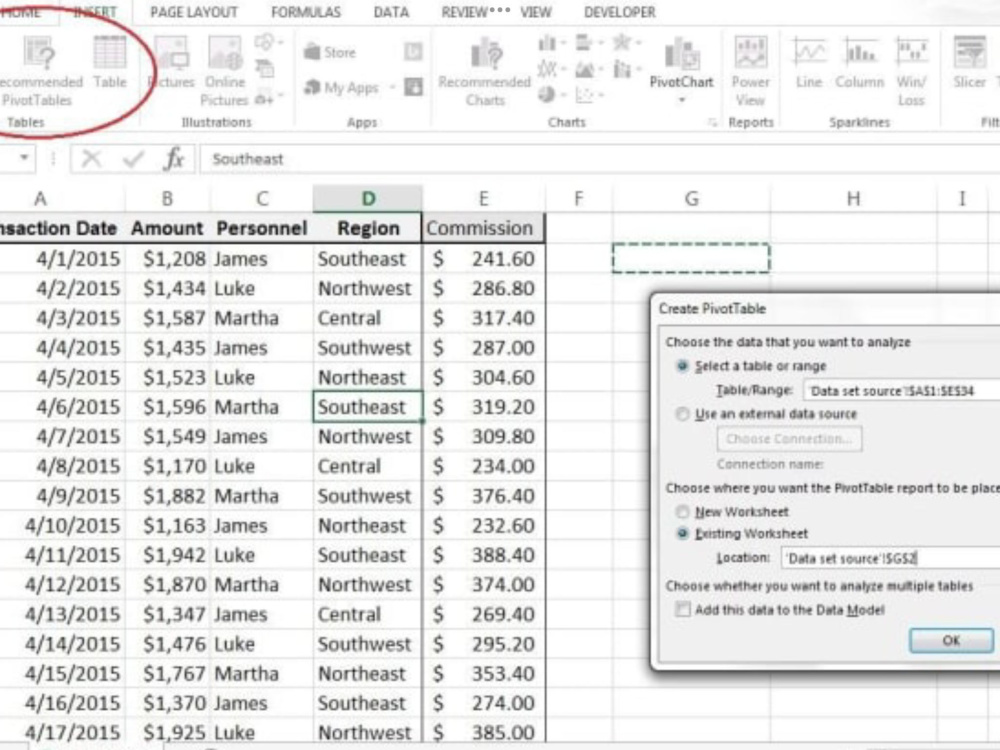
Task: Click the Amount header cell
Action: (167, 228)
